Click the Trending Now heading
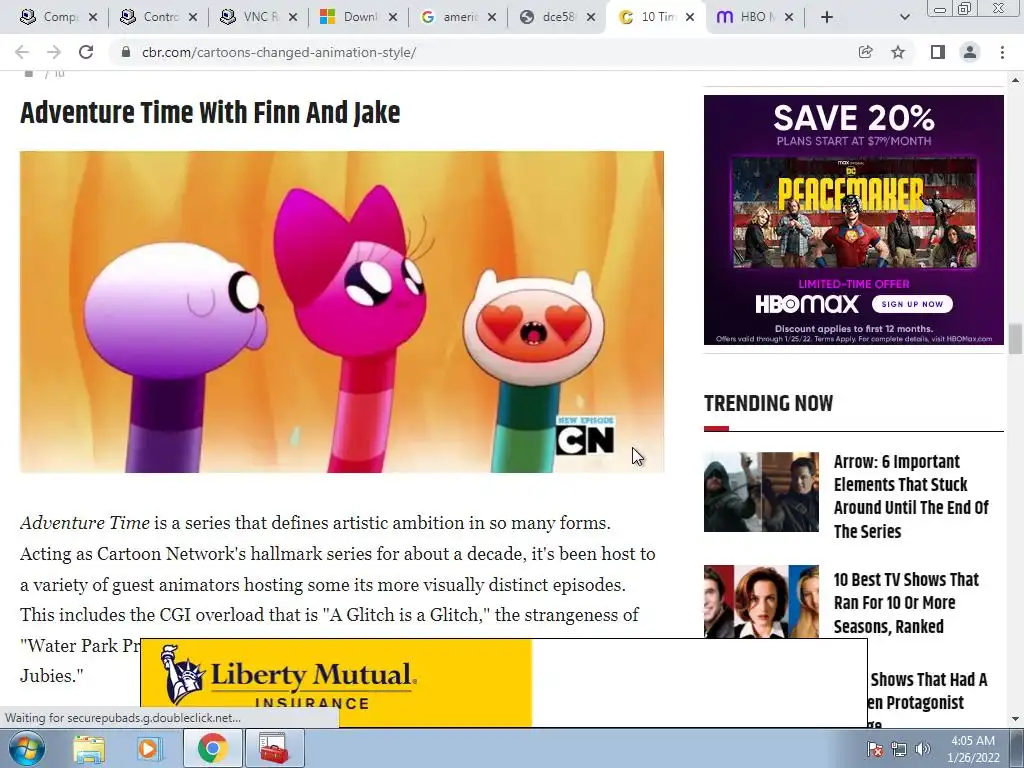 (768, 403)
